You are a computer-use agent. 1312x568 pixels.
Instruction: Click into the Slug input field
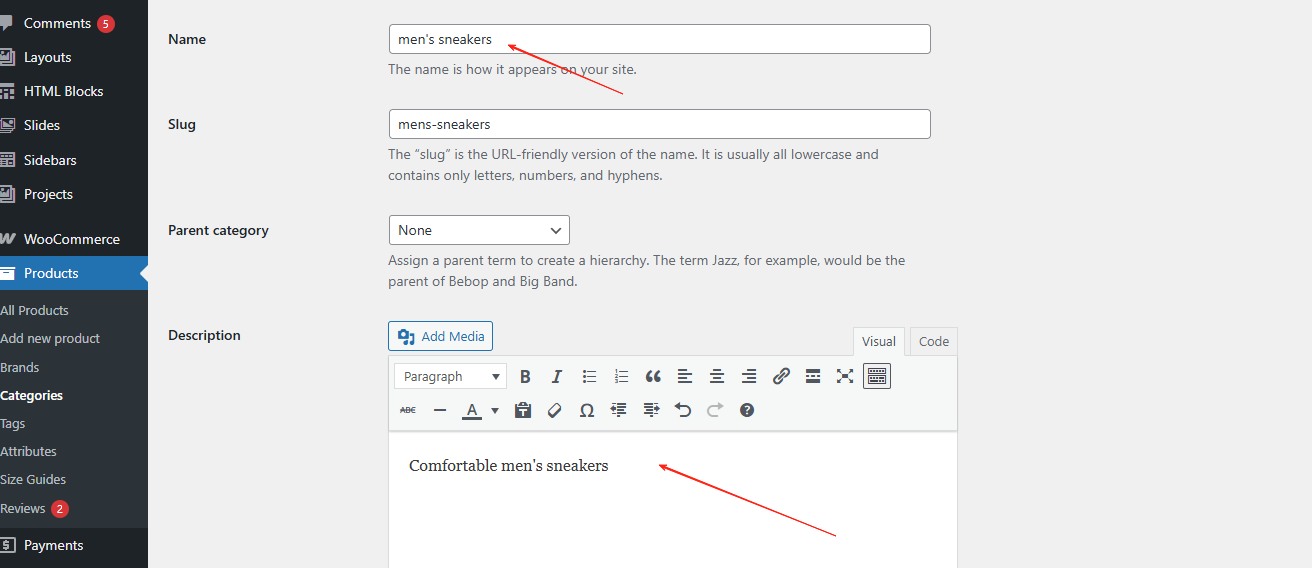point(659,124)
